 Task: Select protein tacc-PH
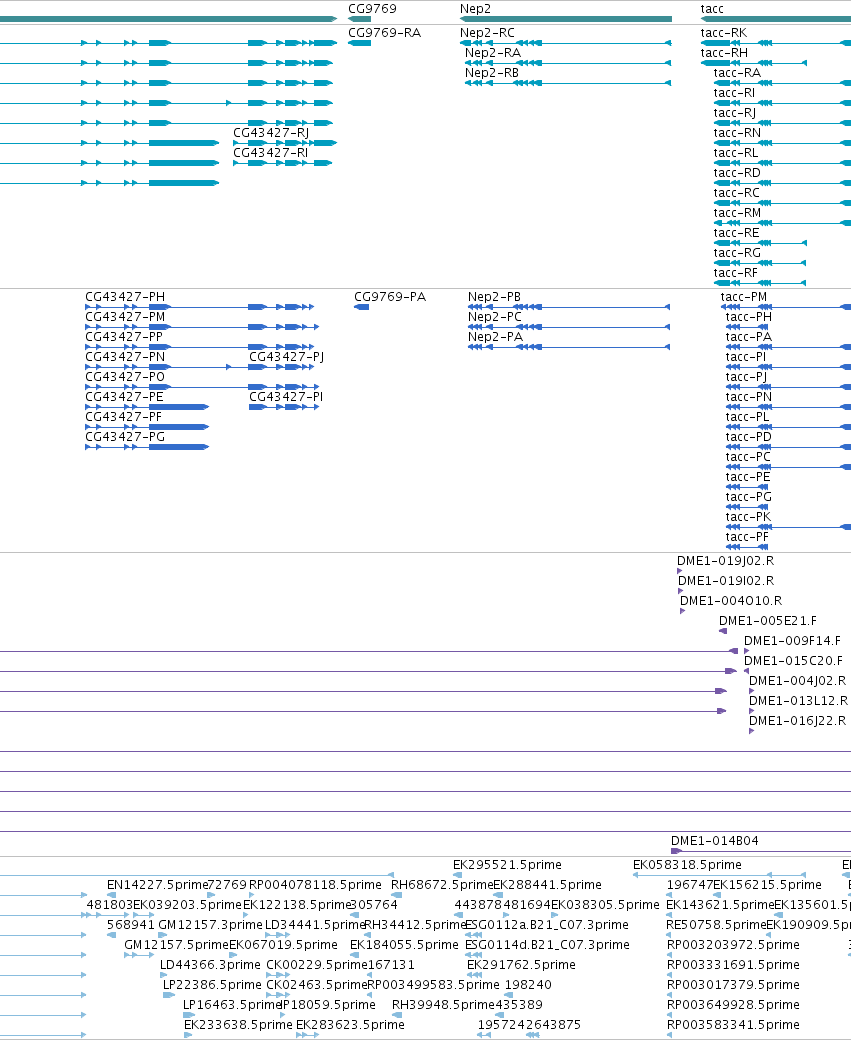748,316
